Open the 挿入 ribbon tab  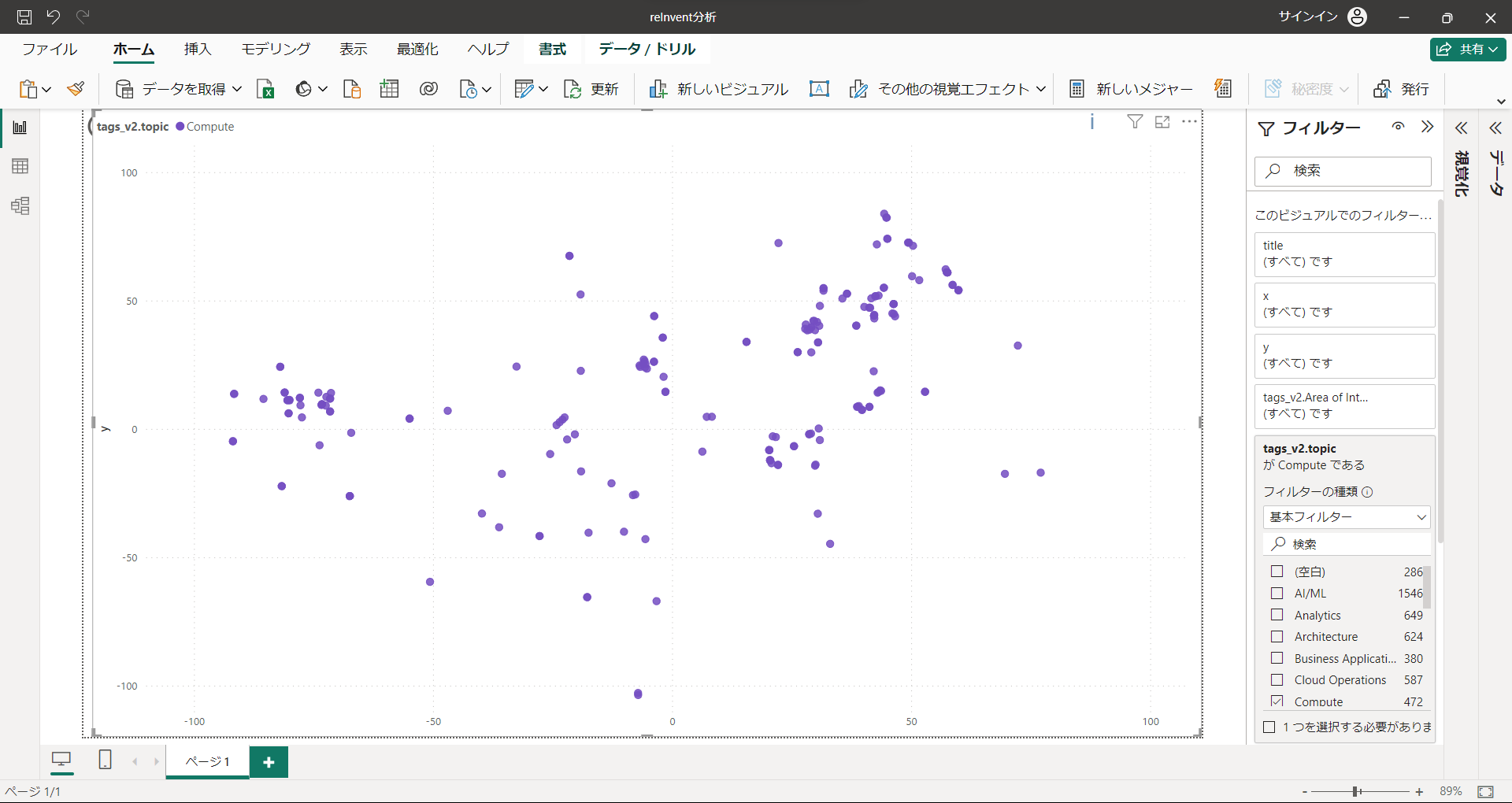click(x=198, y=49)
